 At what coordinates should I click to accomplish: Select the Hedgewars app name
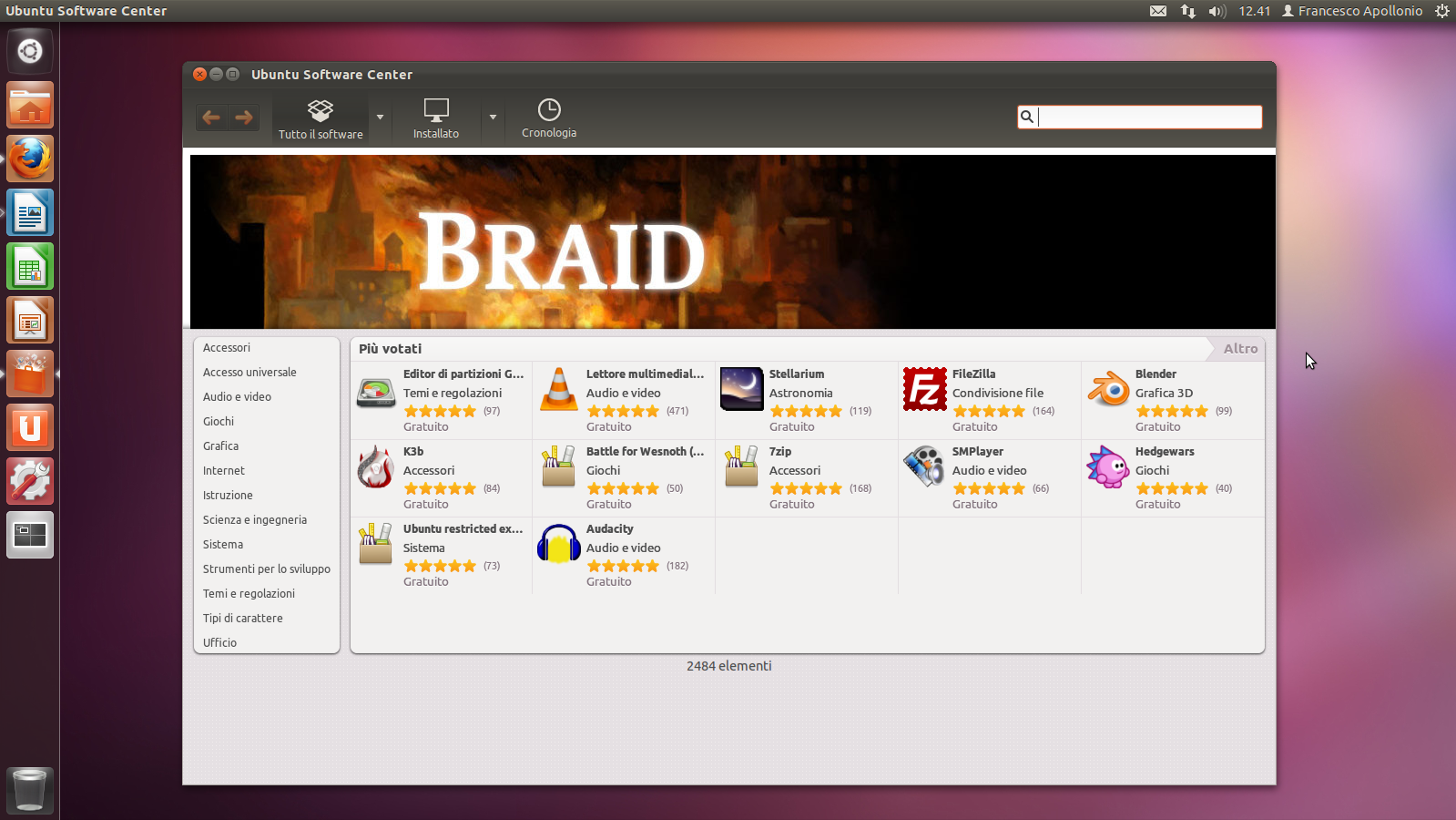1165,452
